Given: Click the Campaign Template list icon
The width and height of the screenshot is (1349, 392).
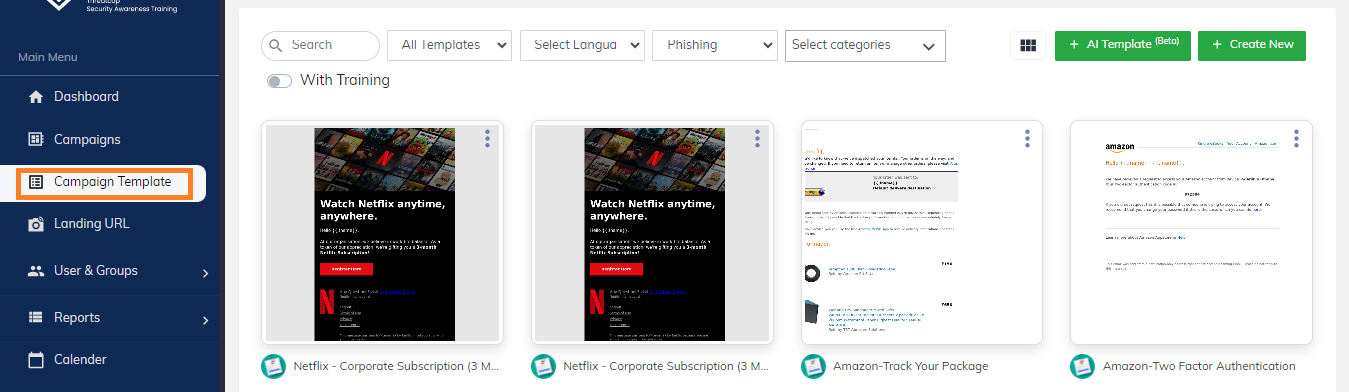Looking at the screenshot, I should (36, 182).
